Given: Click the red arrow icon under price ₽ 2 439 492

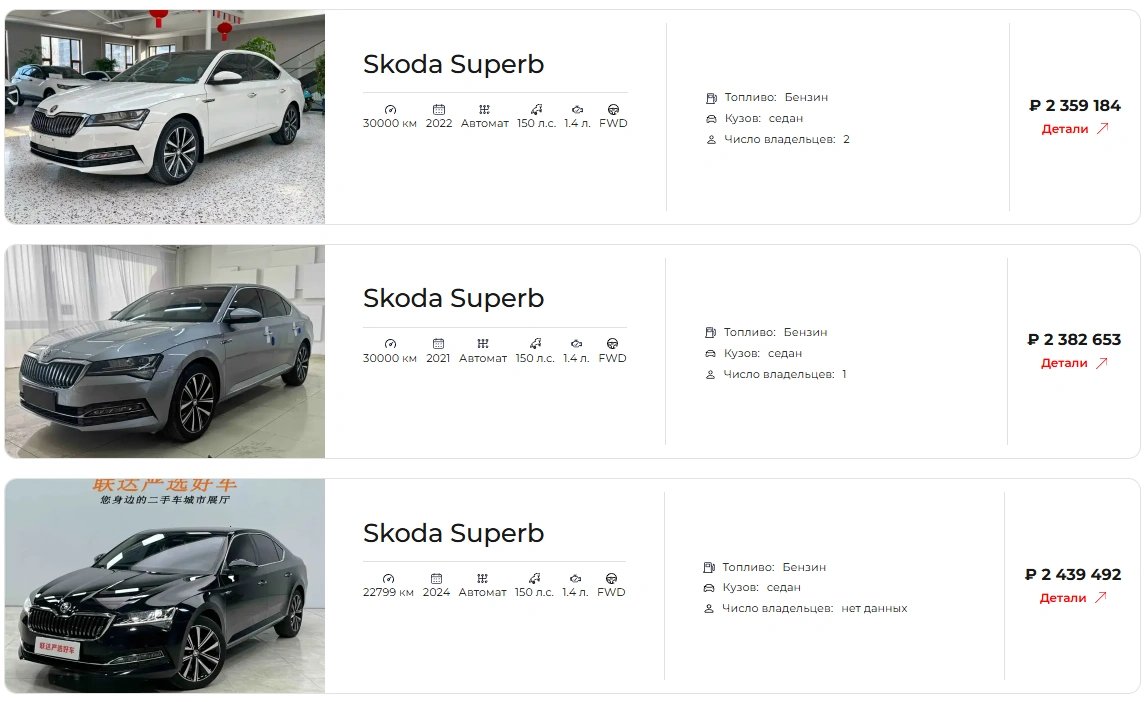Looking at the screenshot, I should point(1100,597).
